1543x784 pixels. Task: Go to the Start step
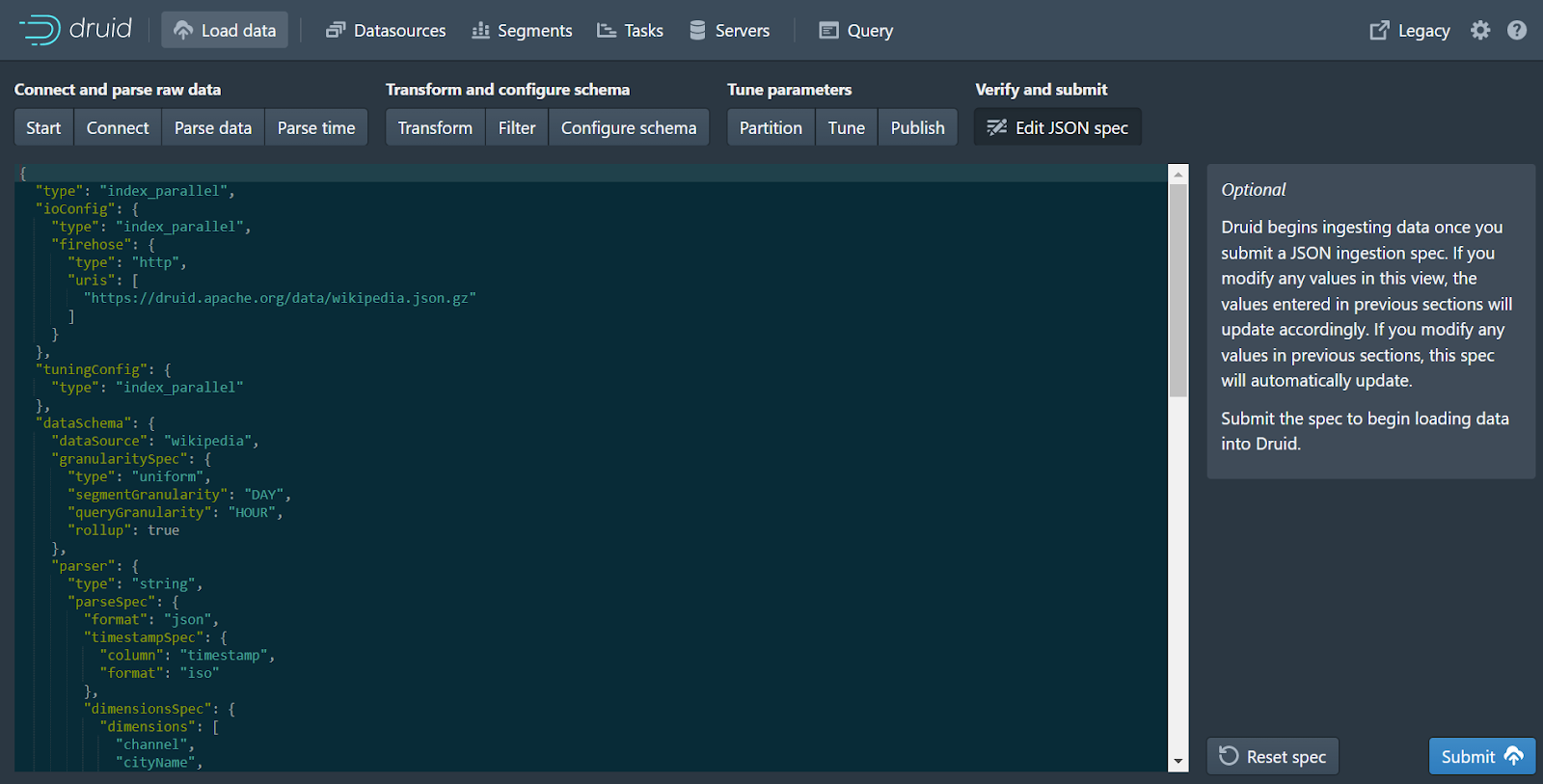pyautogui.click(x=43, y=128)
